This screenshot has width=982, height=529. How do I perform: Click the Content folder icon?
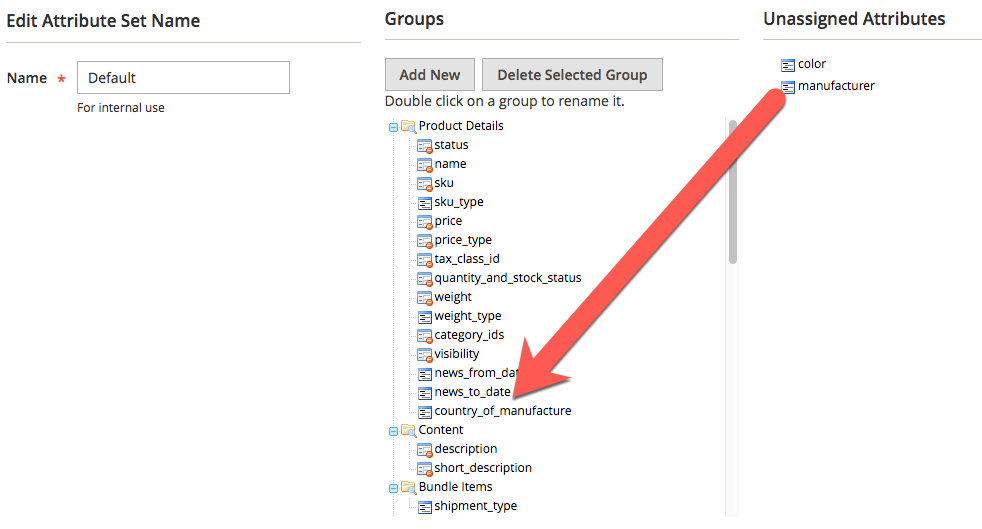click(408, 431)
